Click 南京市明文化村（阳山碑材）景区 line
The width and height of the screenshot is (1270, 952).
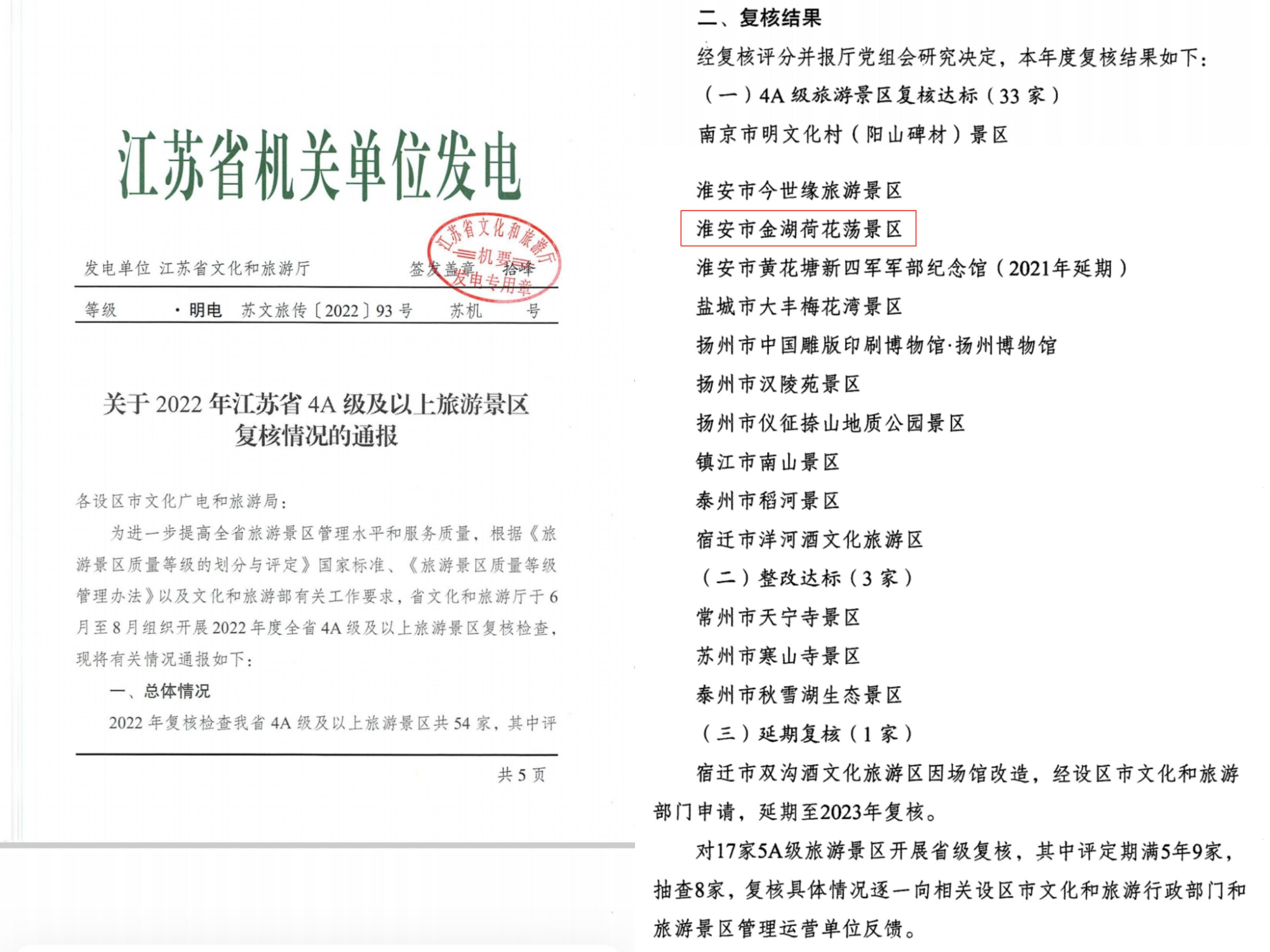click(x=853, y=135)
